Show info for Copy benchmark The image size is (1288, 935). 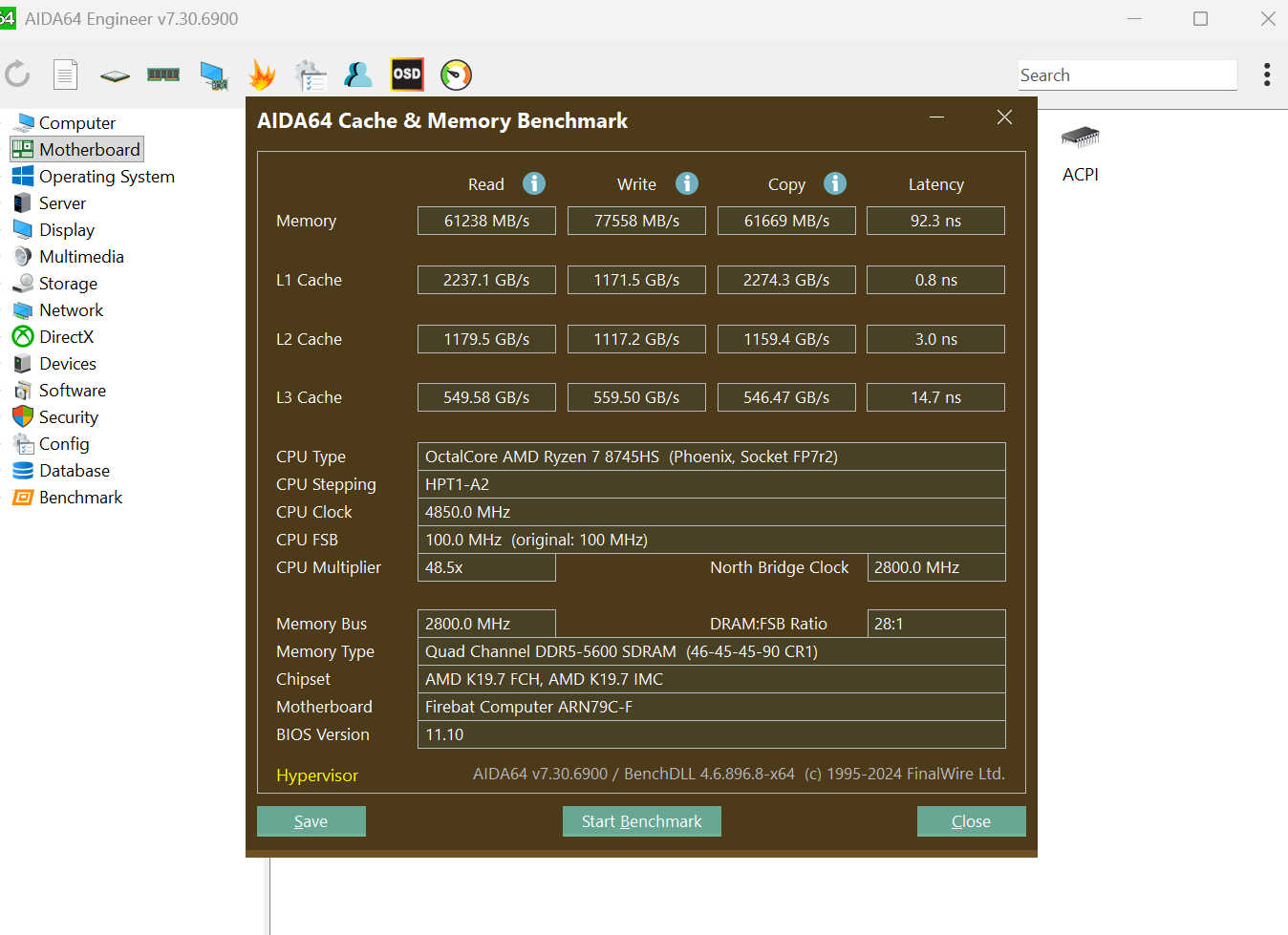click(835, 183)
